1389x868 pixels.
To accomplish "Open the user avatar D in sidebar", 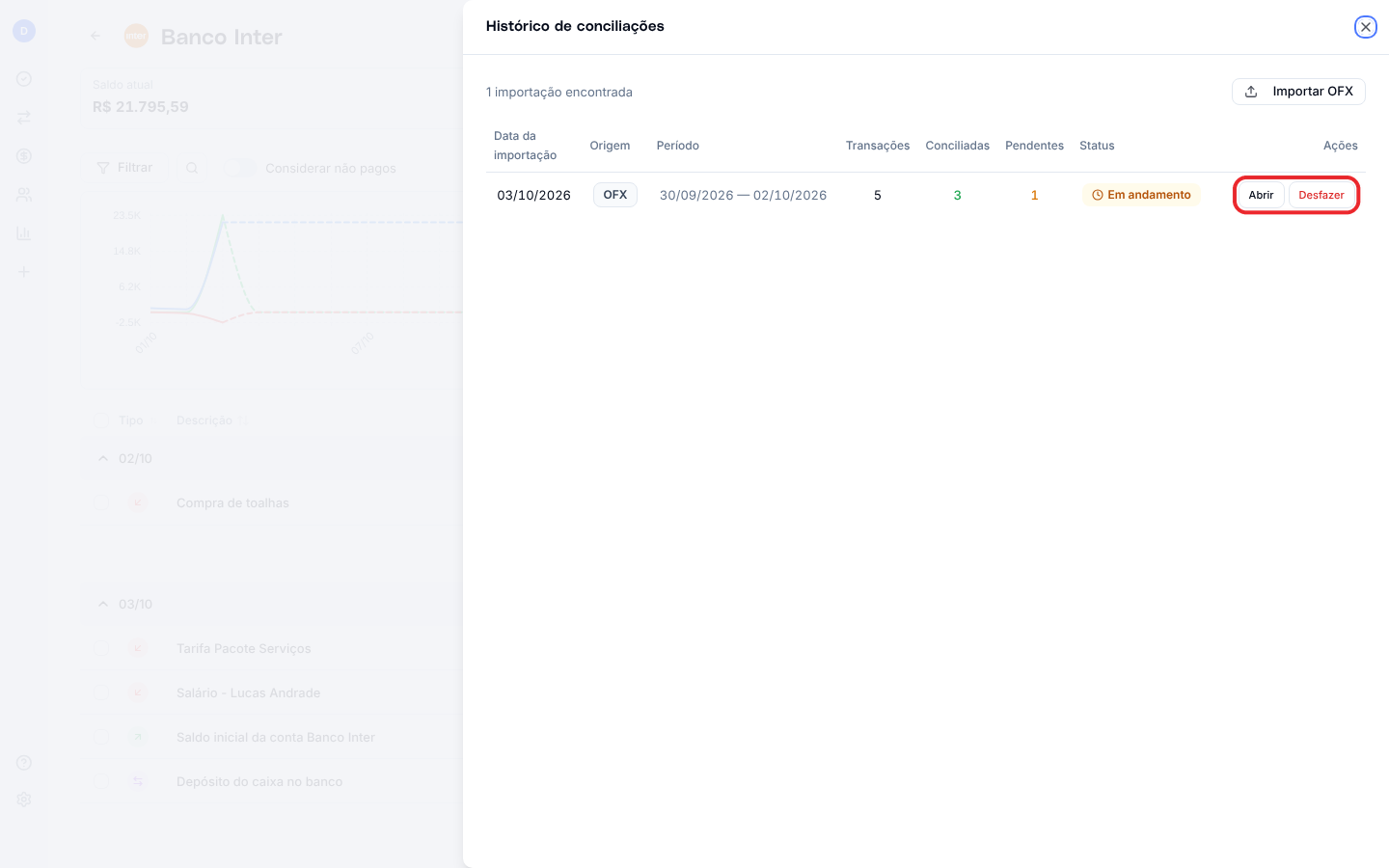I will click(x=24, y=31).
